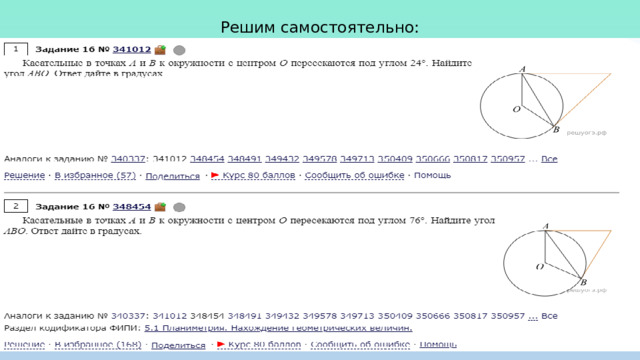This screenshot has height=360, width=640.
Task: Open task number link 348454 in heading
Action: click(132, 207)
